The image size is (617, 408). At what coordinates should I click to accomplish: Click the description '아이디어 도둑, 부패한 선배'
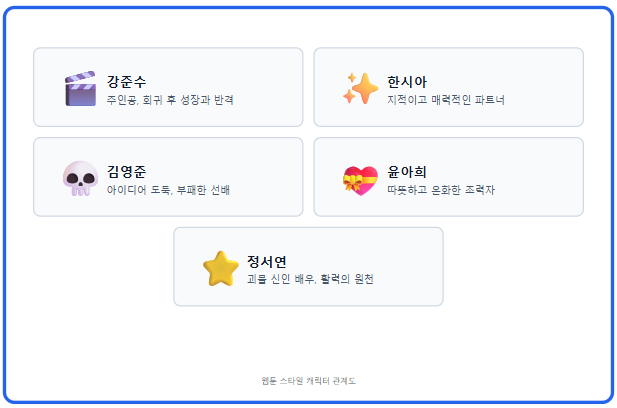click(x=168, y=190)
